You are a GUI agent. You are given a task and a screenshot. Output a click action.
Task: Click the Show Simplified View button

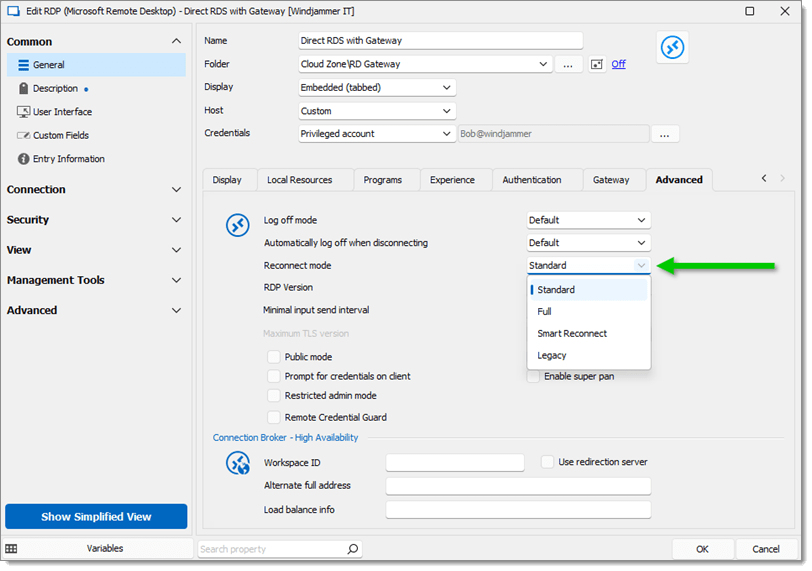(x=96, y=517)
